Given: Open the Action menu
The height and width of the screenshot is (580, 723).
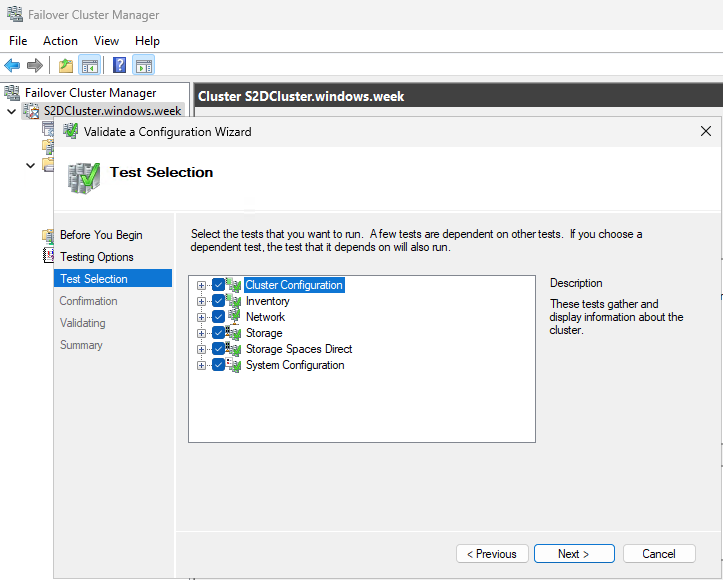Looking at the screenshot, I should pos(60,41).
